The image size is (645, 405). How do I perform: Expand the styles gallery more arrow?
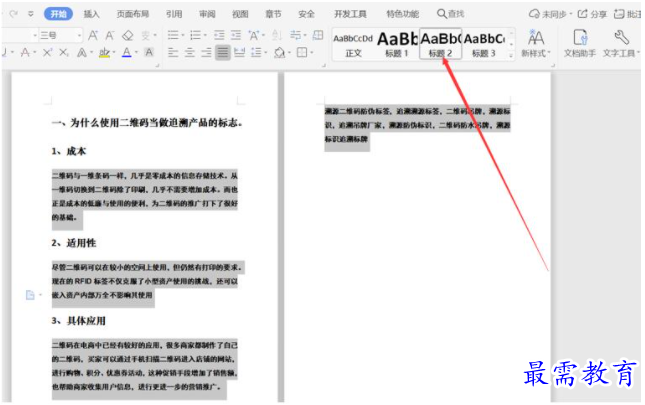point(511,55)
